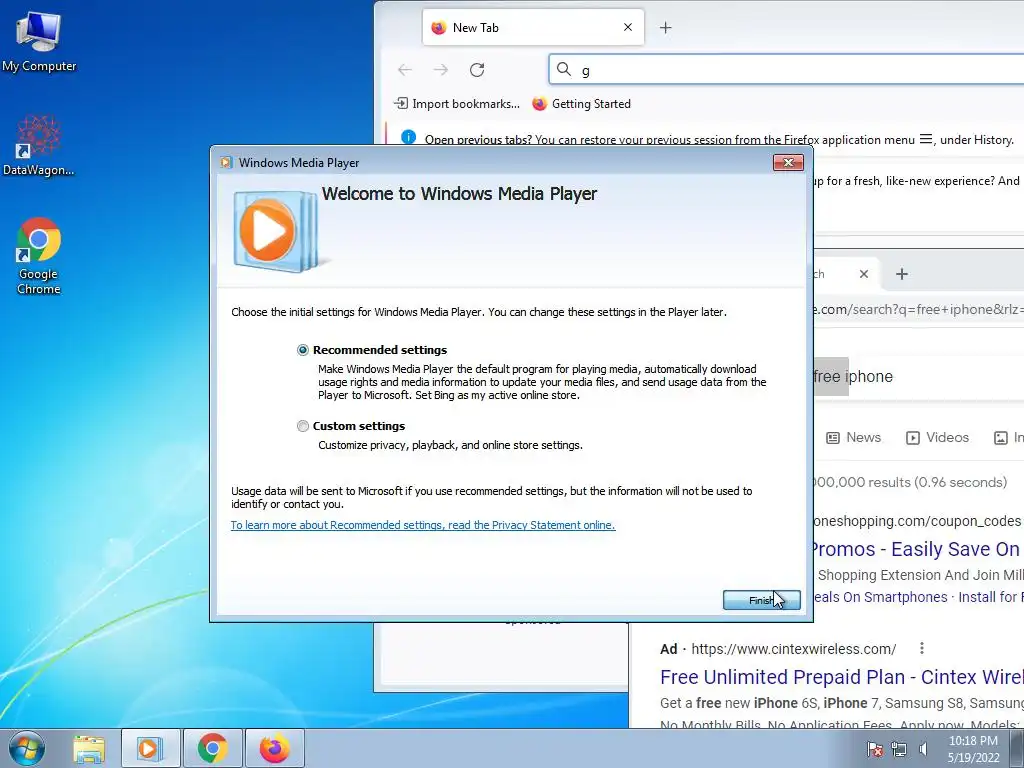Open the Google Chrome desktop shortcut
Screen dimensions: 1024x768
click(39, 255)
